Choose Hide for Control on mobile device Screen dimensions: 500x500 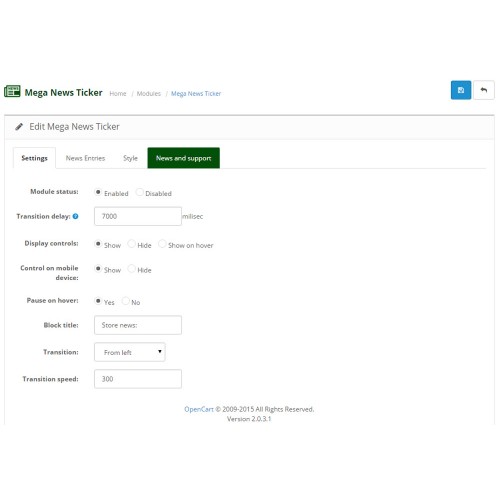132,269
